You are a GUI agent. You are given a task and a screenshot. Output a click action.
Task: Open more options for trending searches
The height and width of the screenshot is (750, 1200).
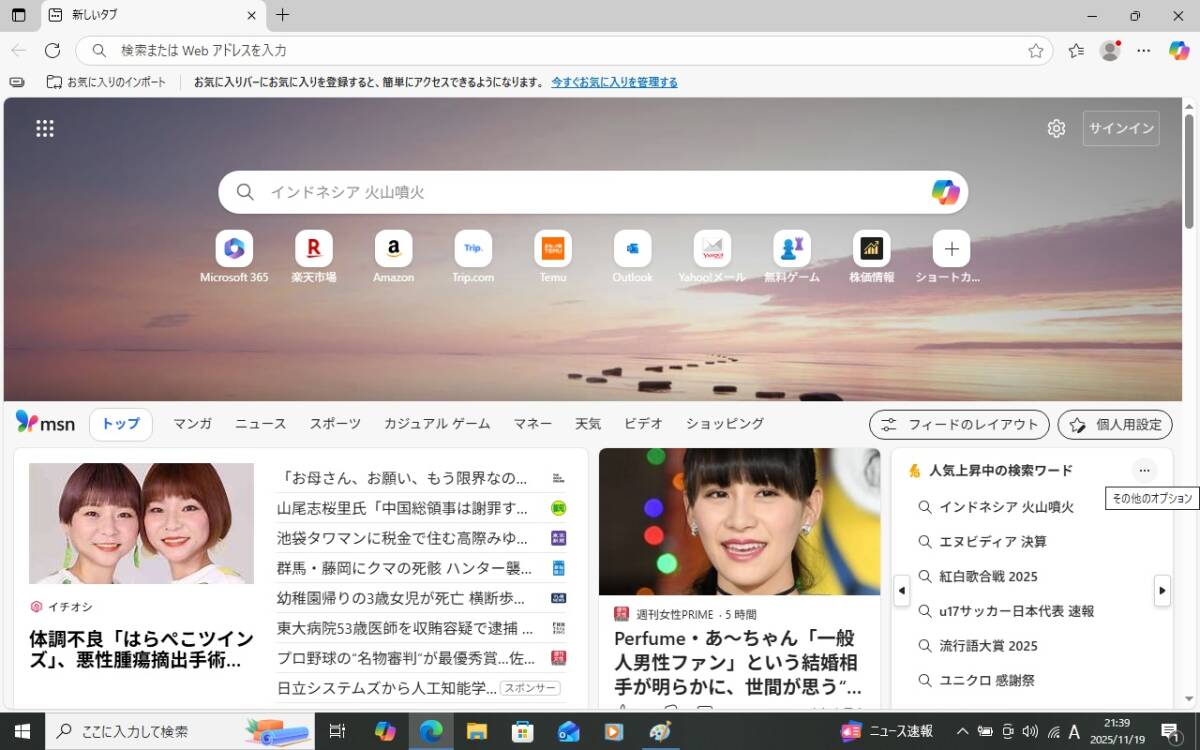pyautogui.click(x=1144, y=470)
